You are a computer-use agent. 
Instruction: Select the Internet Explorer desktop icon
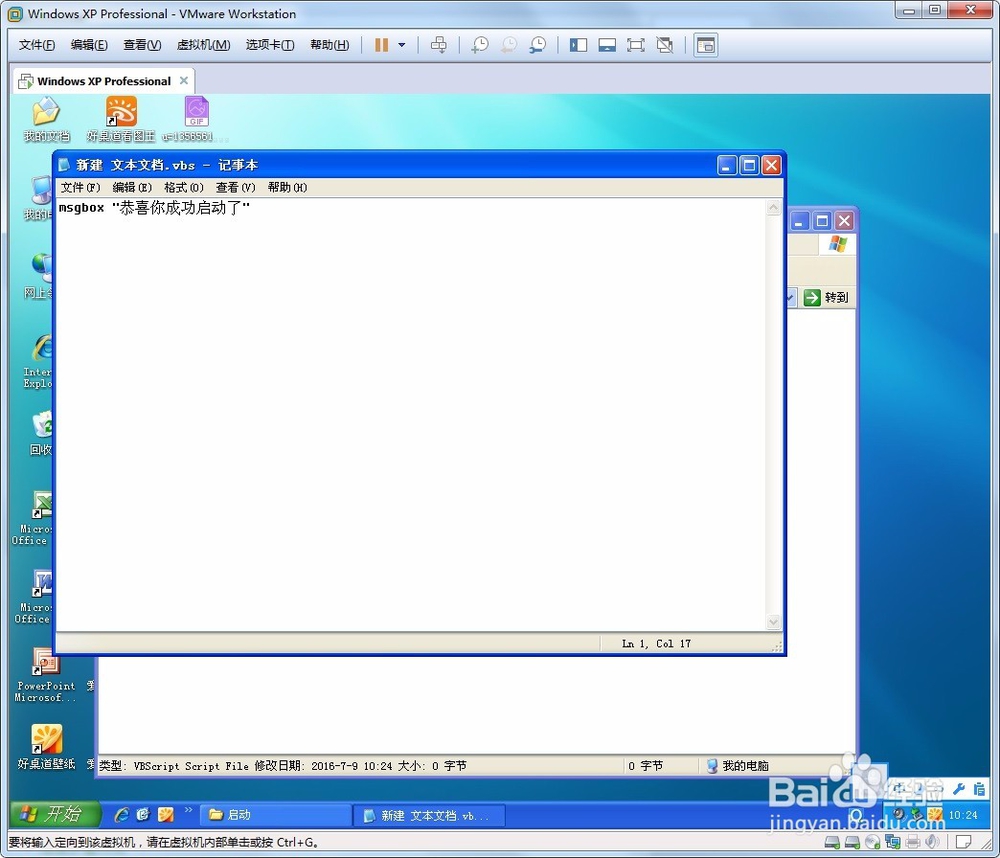click(x=39, y=360)
